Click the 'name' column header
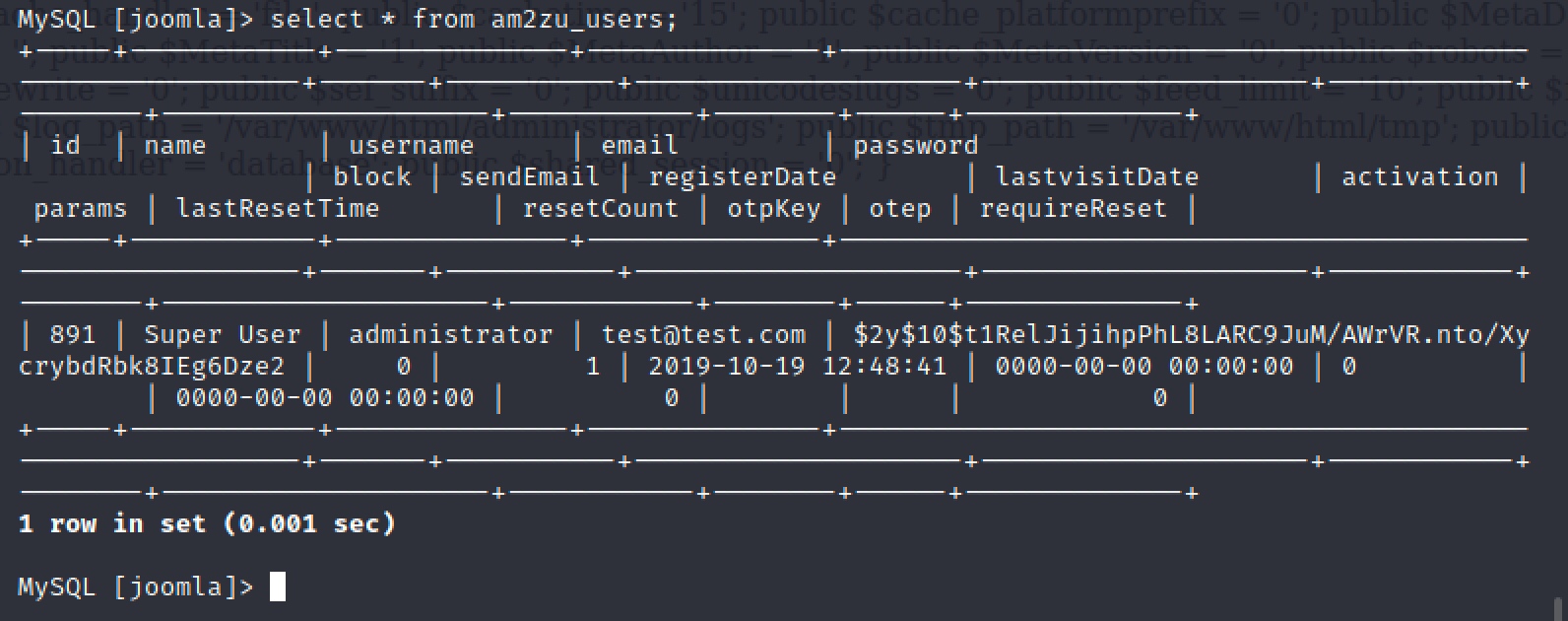This screenshot has width=1568, height=621. [175, 146]
